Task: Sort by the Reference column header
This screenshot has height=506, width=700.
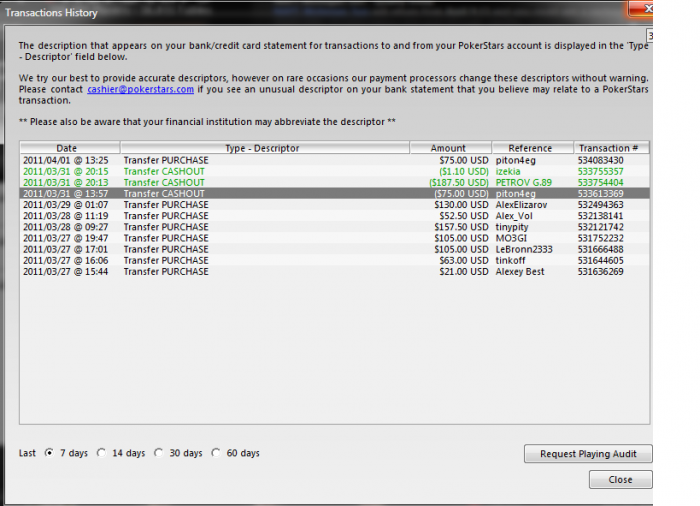Action: tap(533, 148)
